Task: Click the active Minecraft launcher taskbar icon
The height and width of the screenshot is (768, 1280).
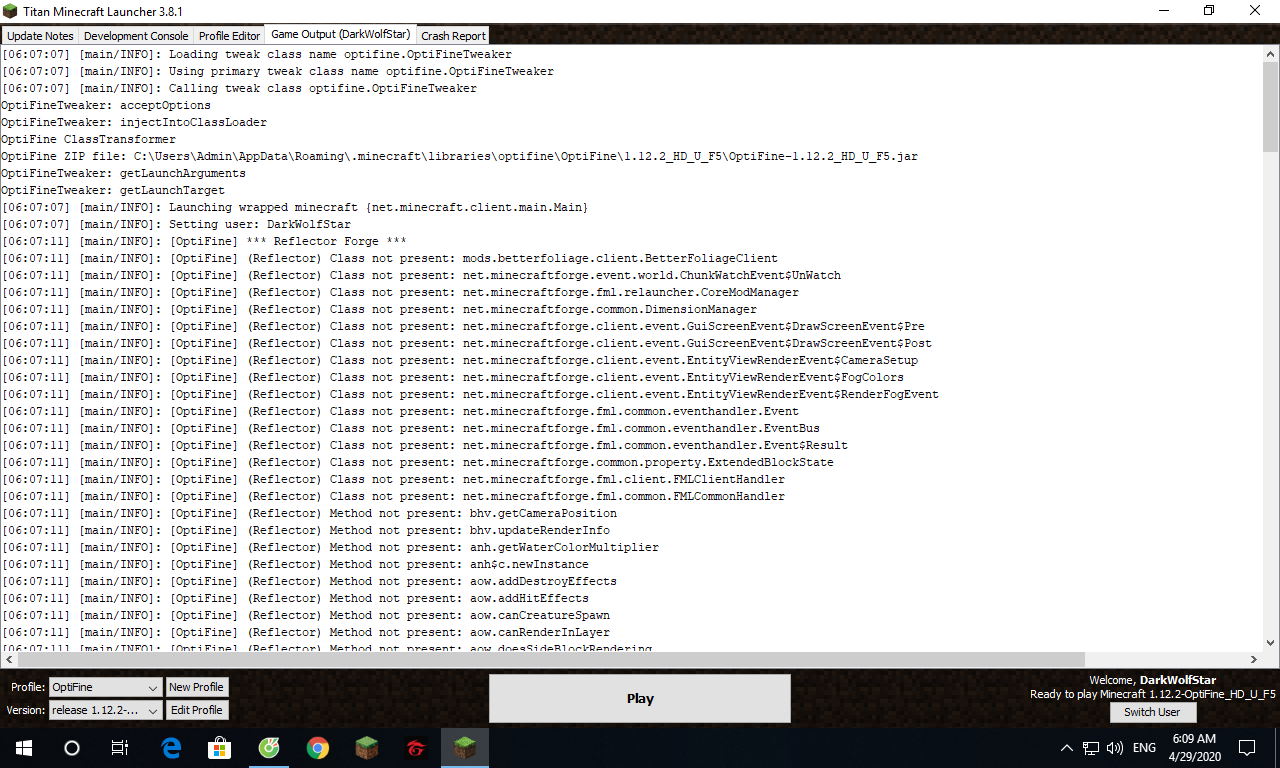Action: (465, 747)
